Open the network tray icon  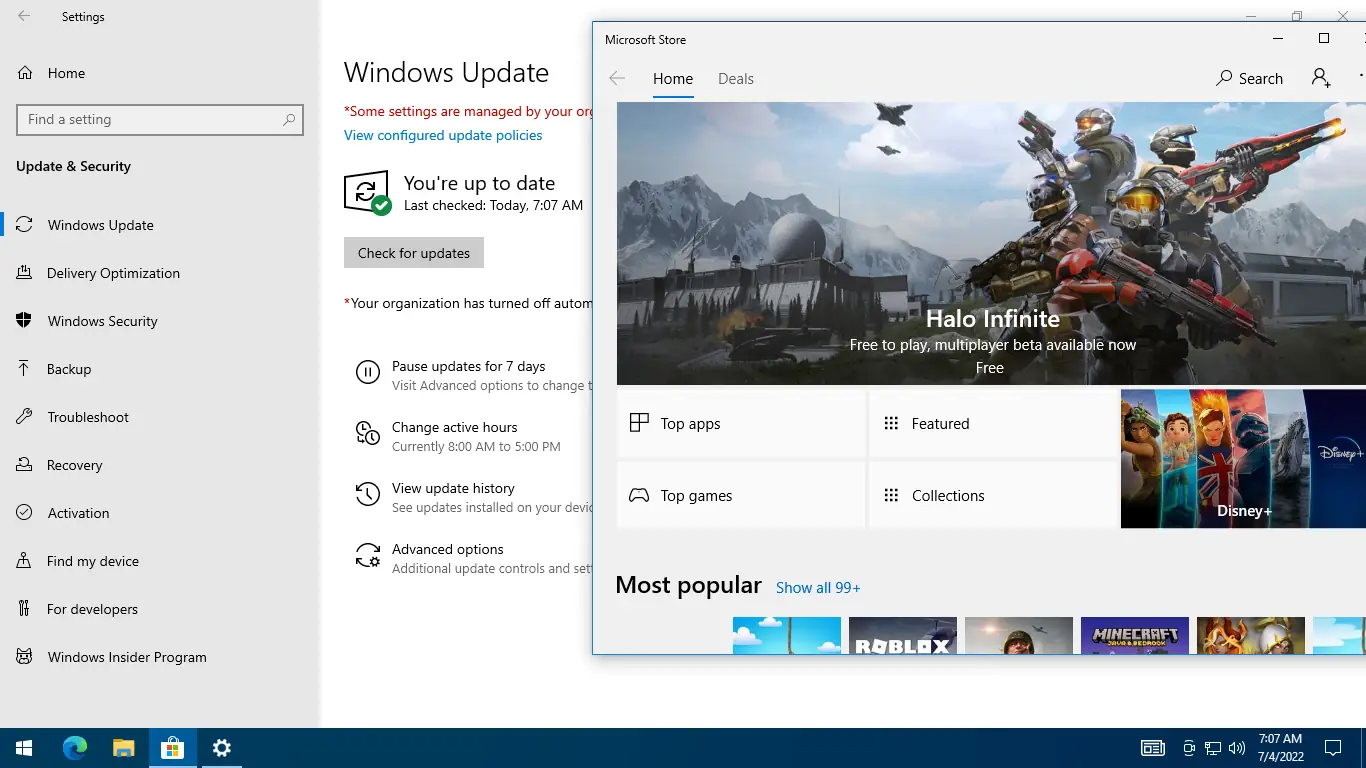pos(1213,748)
